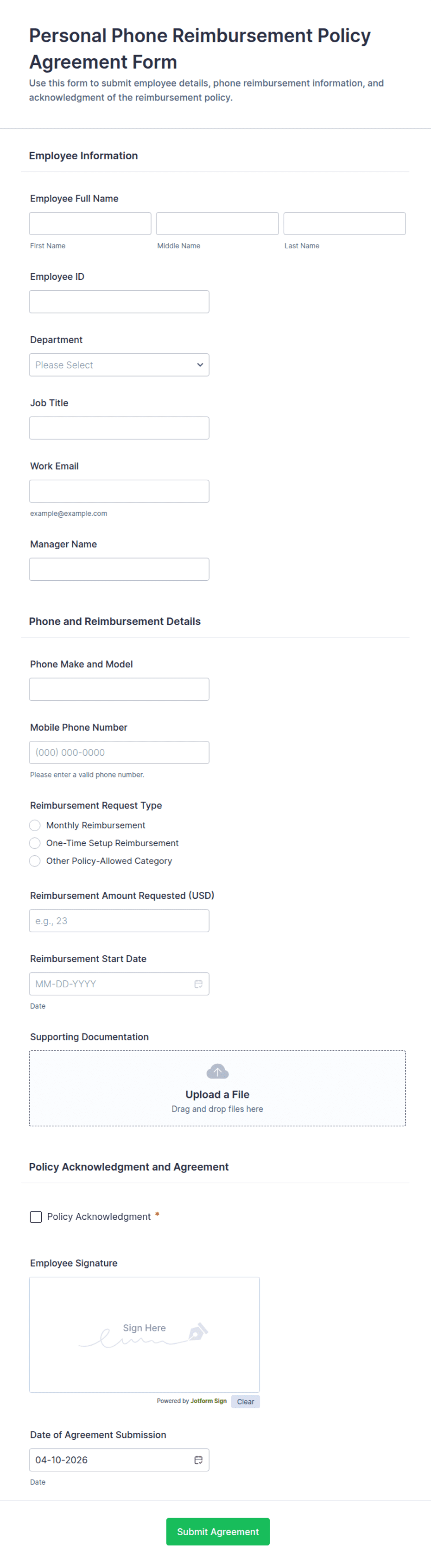The width and height of the screenshot is (431, 1568).
Task: Select the Mobile Phone Number field
Action: [x=119, y=752]
